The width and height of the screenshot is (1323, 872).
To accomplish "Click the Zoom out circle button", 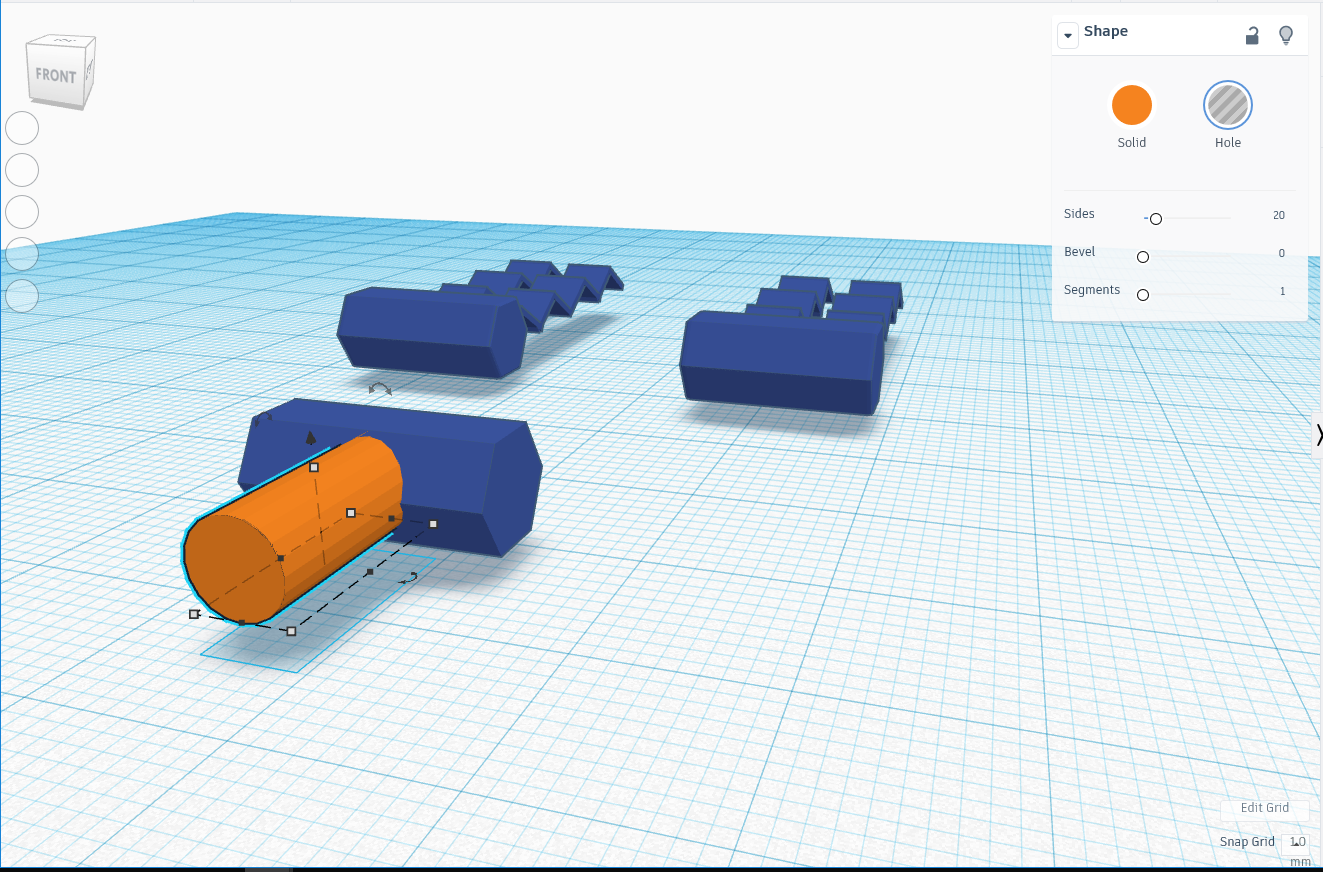I will pos(22,254).
